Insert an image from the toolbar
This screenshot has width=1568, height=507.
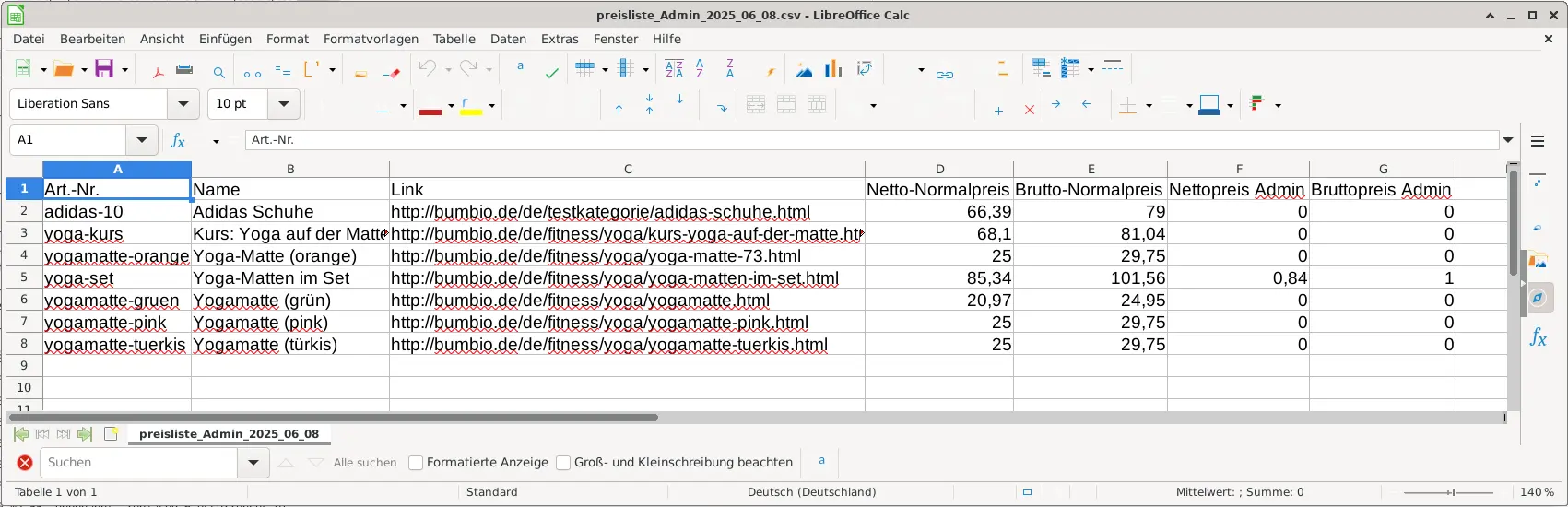click(804, 69)
